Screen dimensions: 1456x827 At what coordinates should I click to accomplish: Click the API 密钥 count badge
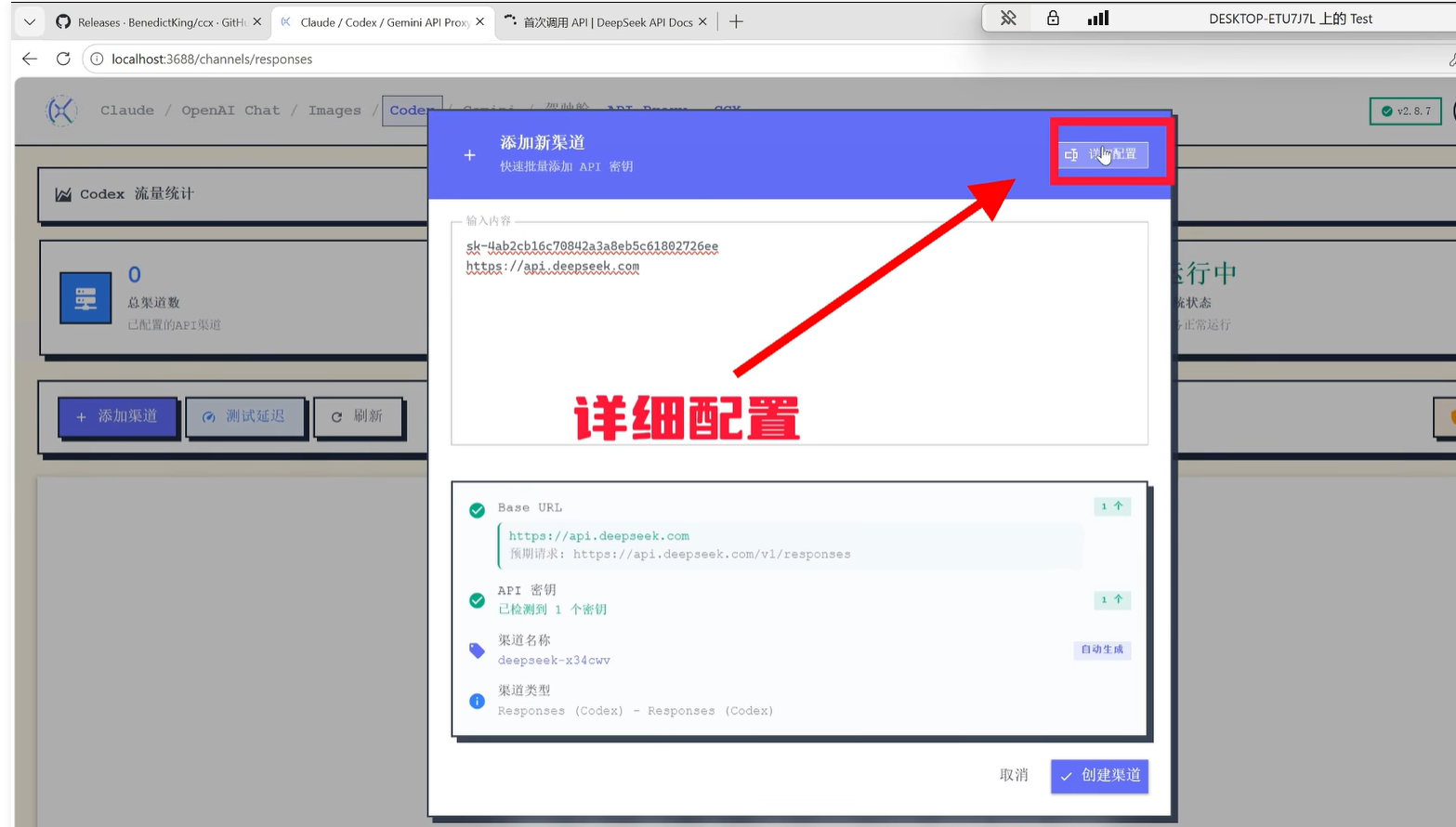(1111, 599)
